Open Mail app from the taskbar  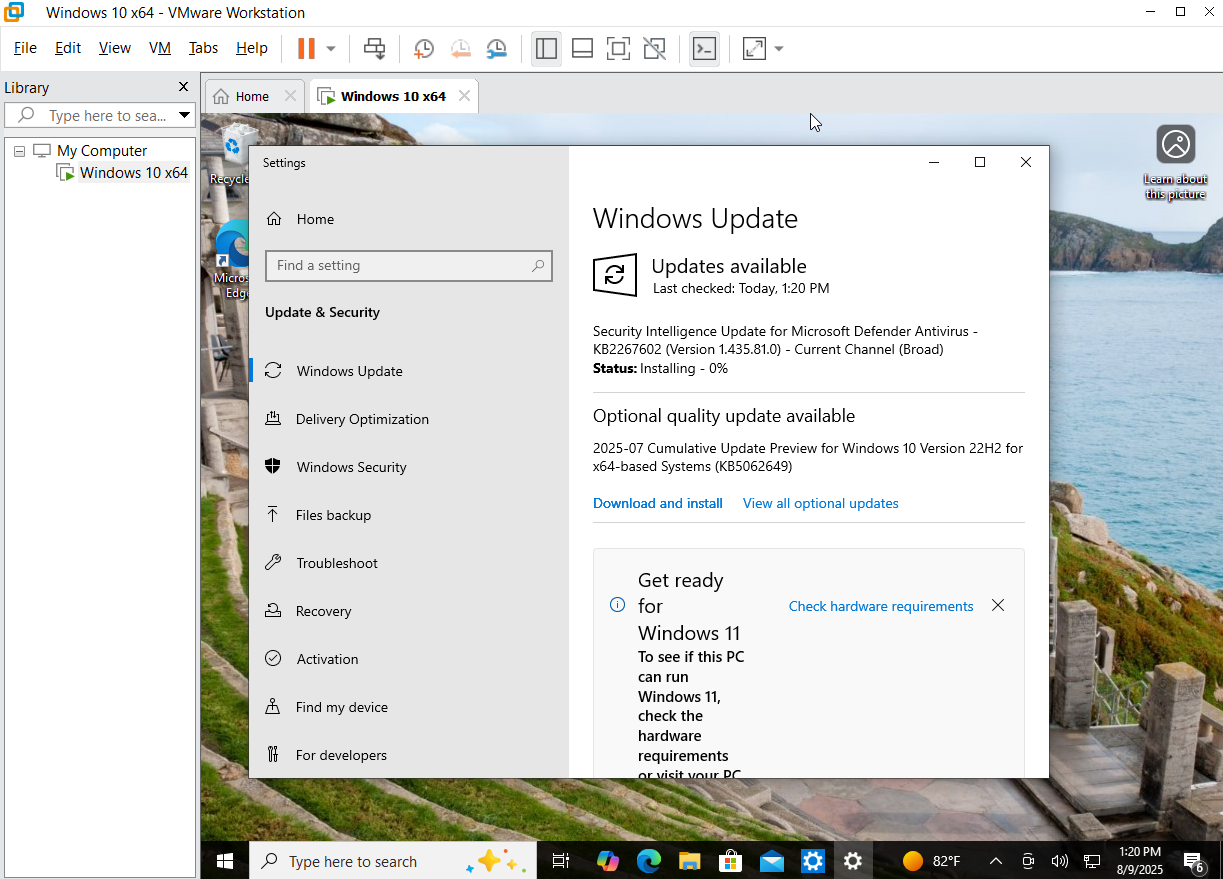point(771,861)
